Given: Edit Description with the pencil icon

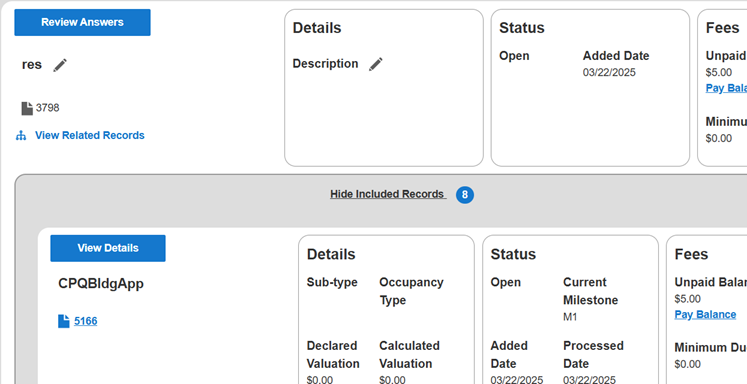Looking at the screenshot, I should (x=376, y=64).
